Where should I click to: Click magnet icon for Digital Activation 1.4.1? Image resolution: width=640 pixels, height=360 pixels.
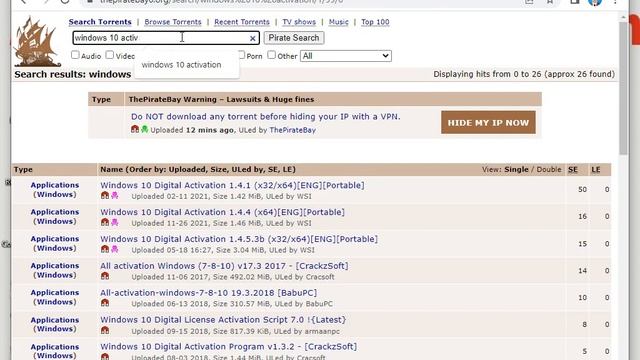[x=105, y=196]
